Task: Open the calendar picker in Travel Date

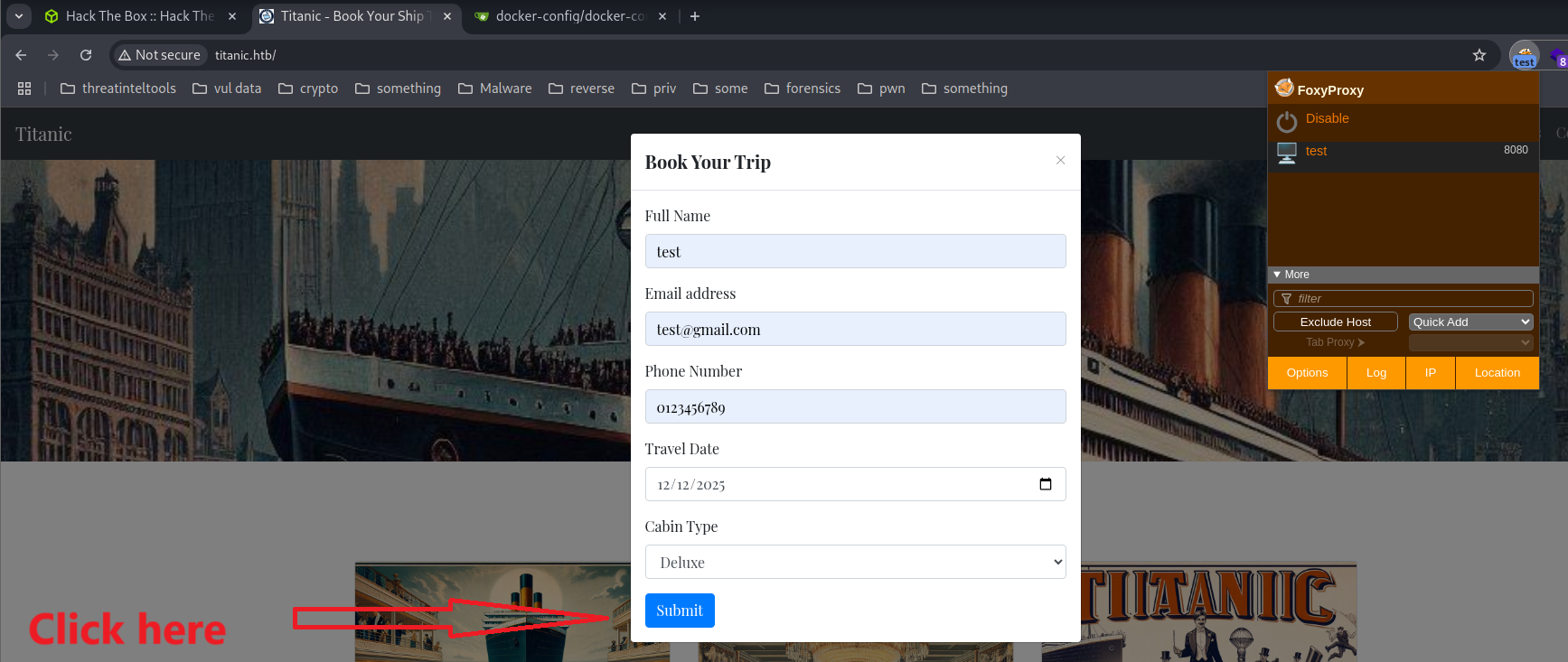Action: click(1045, 484)
